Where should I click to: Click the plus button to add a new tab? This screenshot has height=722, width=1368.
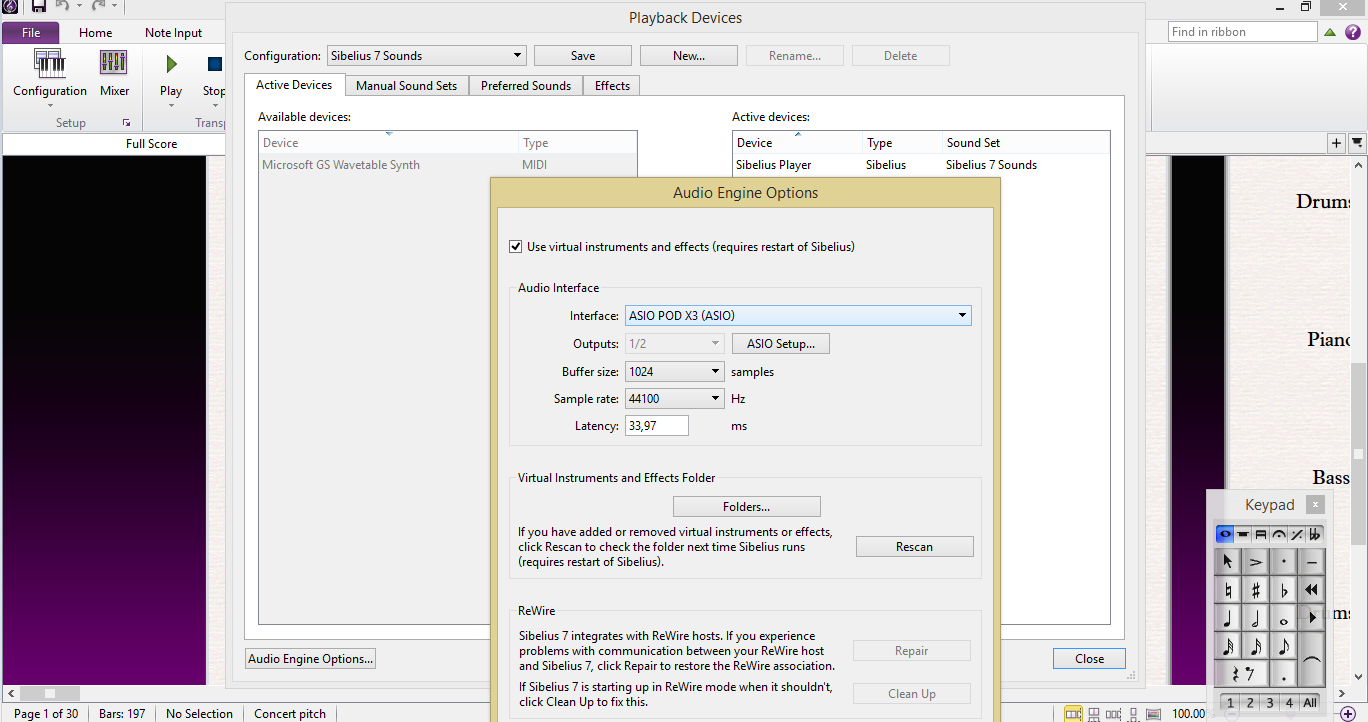pyautogui.click(x=1336, y=143)
